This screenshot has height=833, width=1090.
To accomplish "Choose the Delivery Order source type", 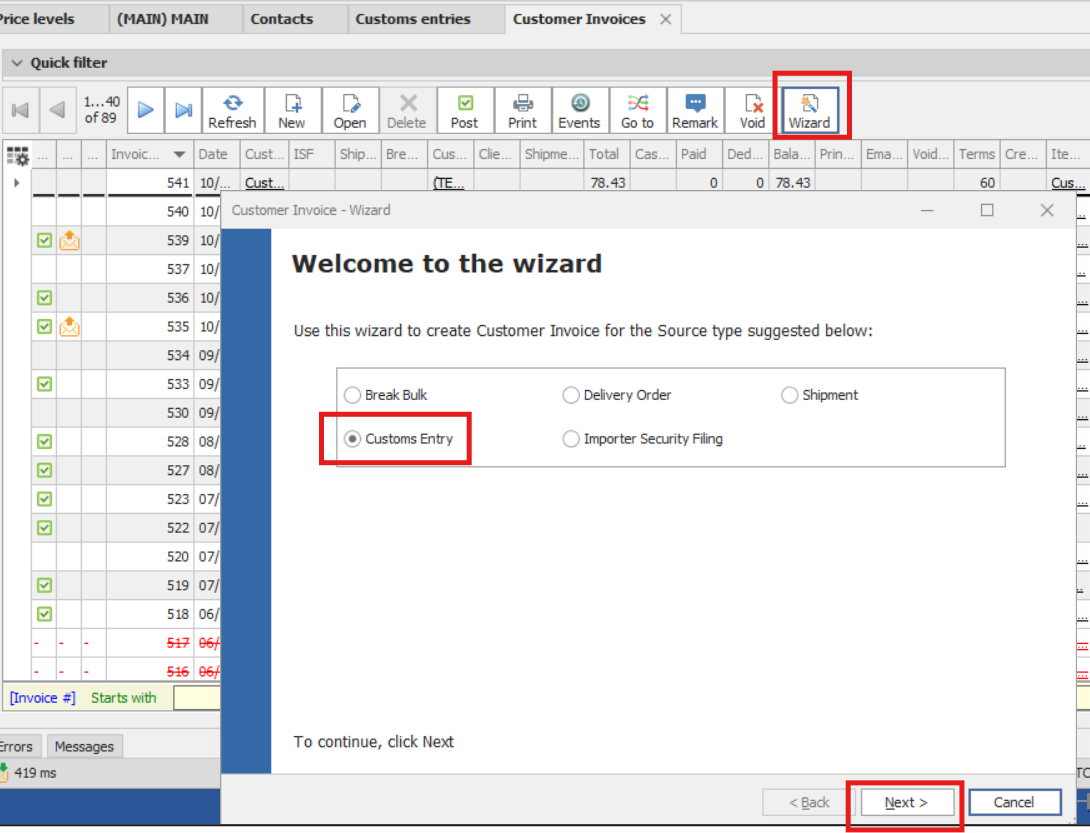I will click(x=570, y=395).
